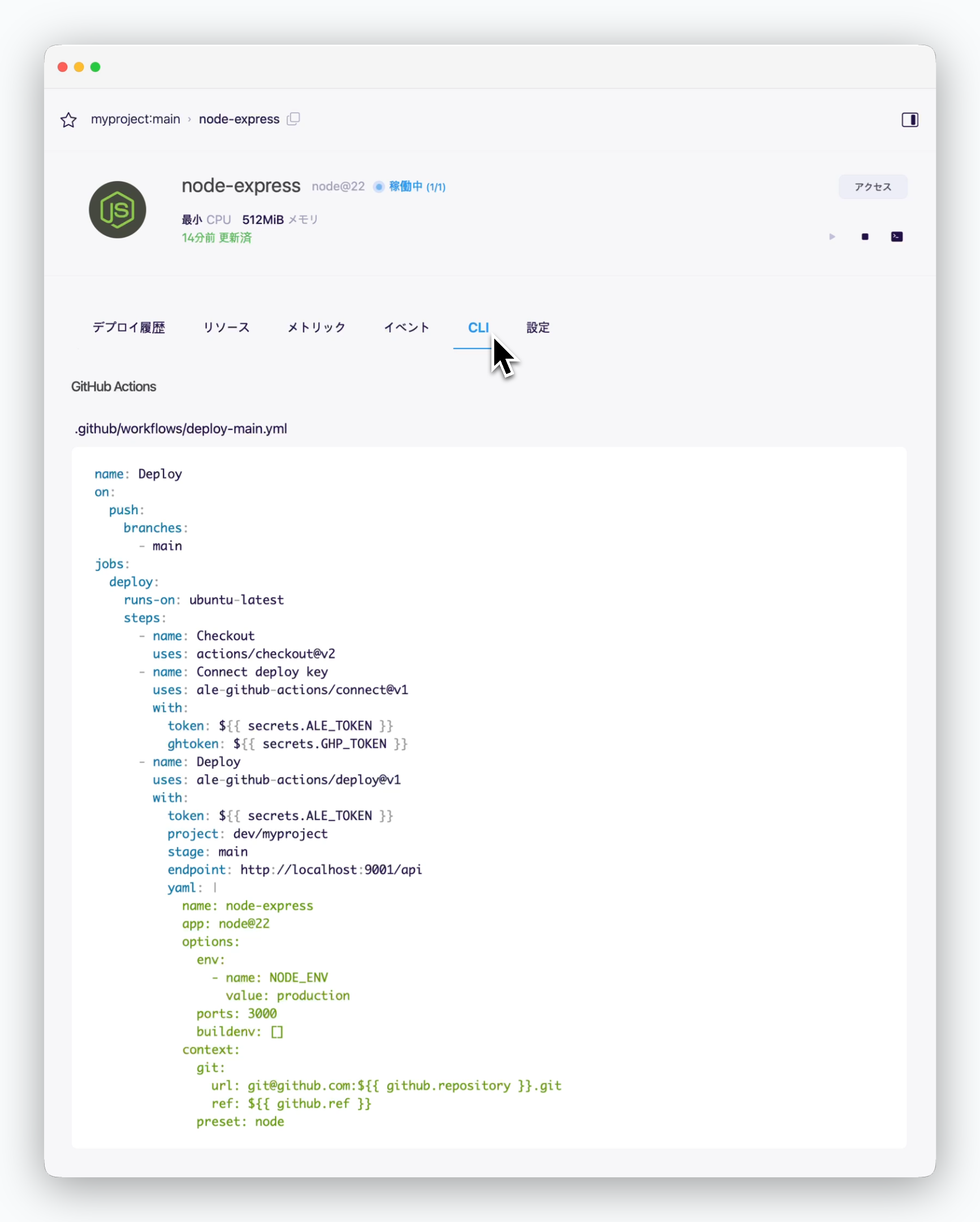Viewport: 980px width, 1222px height.
Task: Click the 'project: dev/myproject' line
Action: click(x=248, y=834)
